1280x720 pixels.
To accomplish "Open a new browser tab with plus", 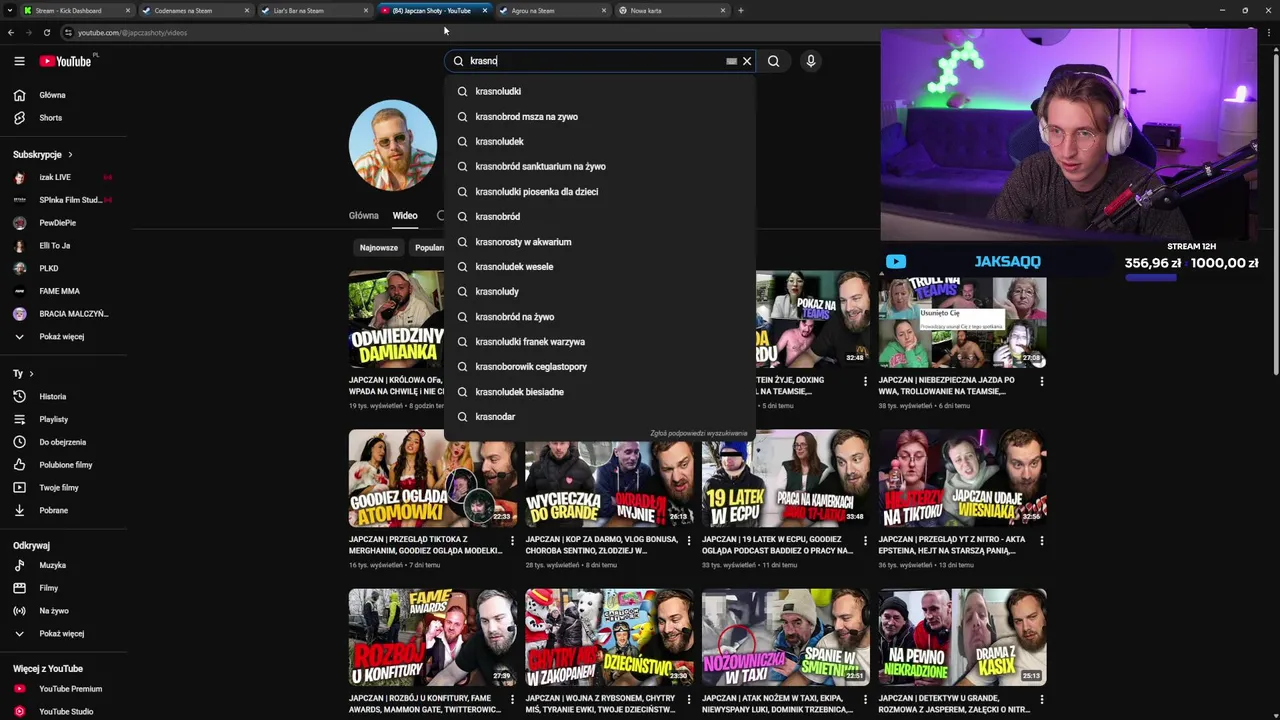I will click(x=740, y=11).
